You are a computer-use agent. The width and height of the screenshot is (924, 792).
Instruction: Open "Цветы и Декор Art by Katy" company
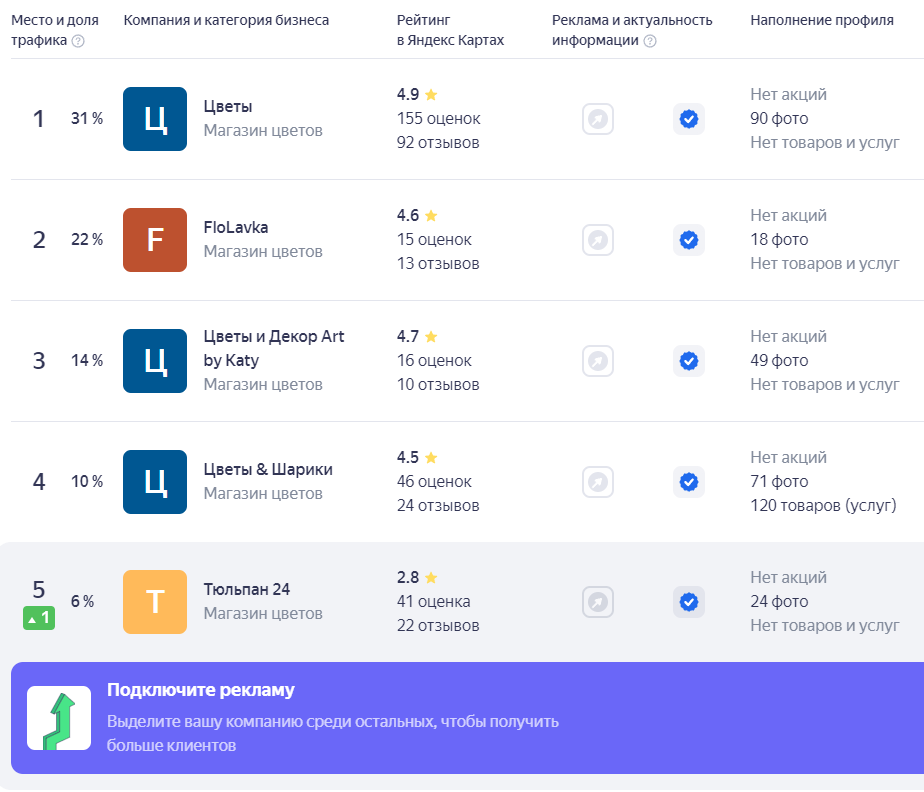pyautogui.click(x=274, y=348)
